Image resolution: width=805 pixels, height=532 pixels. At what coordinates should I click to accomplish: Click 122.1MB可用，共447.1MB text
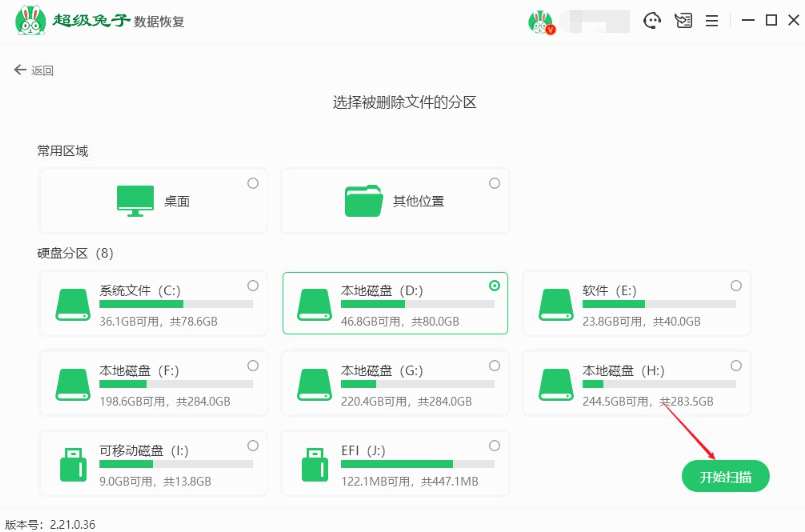[x=410, y=482]
